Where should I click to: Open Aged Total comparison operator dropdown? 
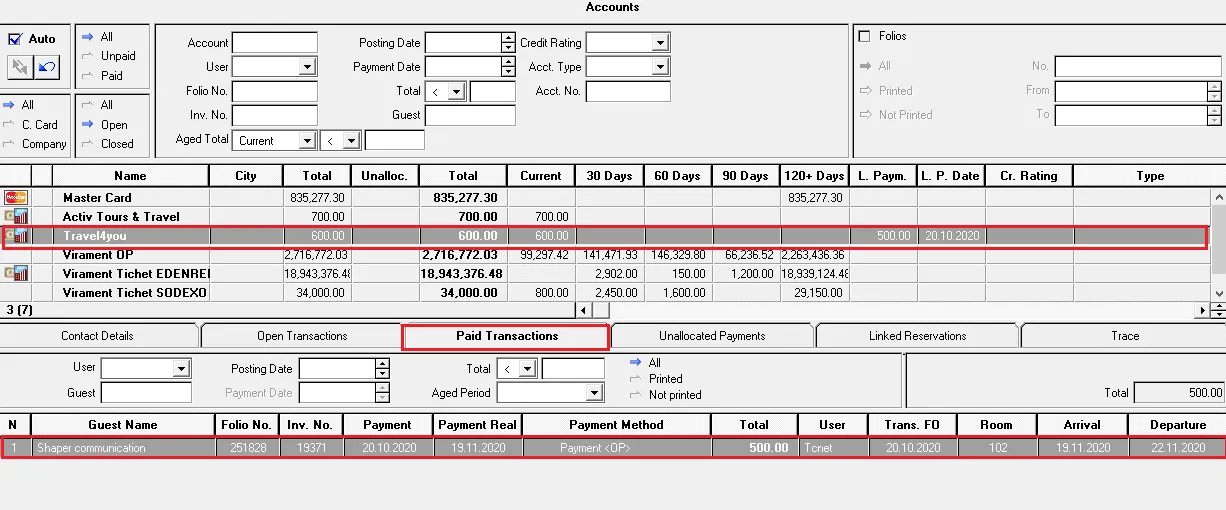[x=352, y=141]
